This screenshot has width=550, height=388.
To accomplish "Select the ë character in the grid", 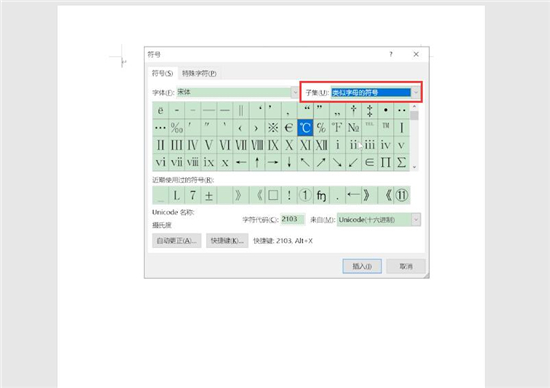I will 160,111.
